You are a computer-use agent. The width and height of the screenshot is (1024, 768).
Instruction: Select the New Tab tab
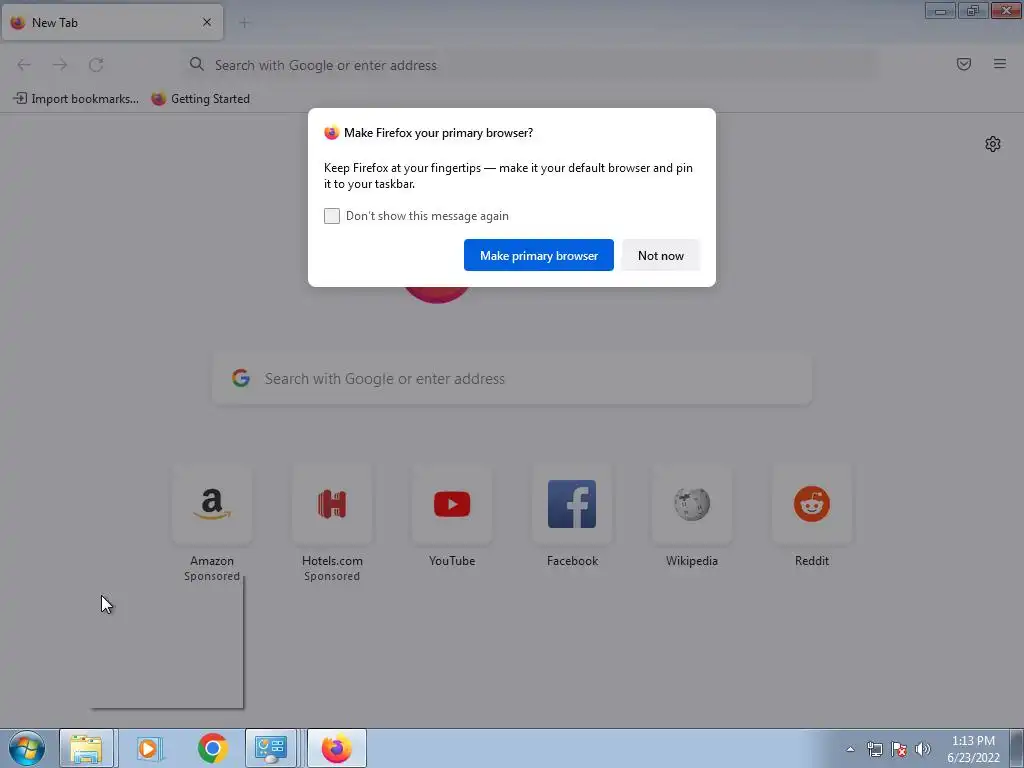coord(112,22)
